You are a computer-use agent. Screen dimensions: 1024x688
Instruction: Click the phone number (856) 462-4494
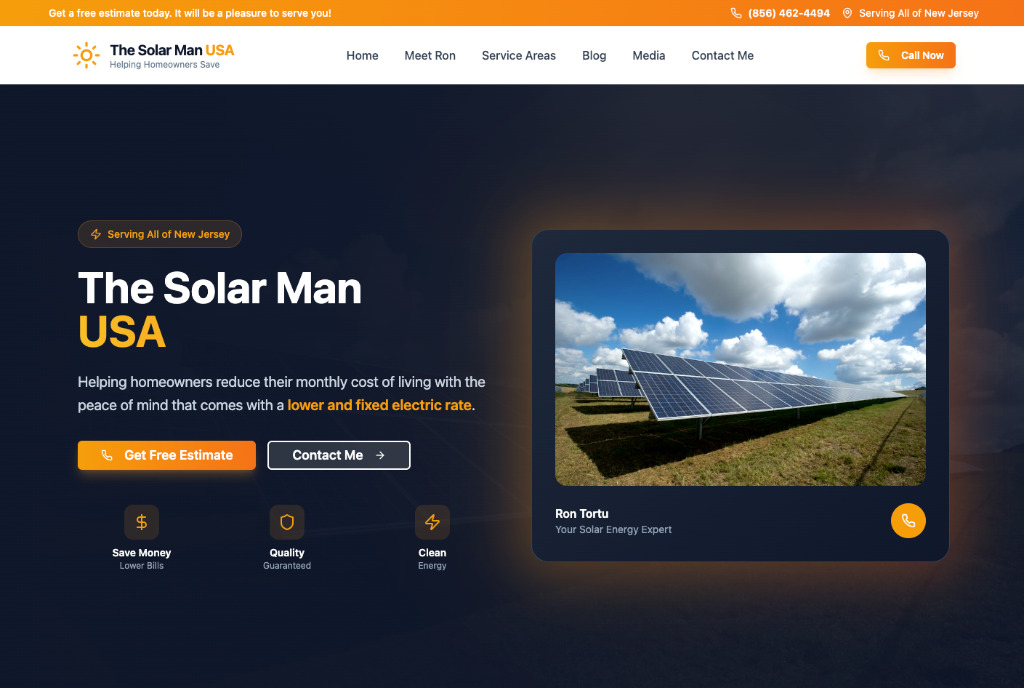pyautogui.click(x=789, y=13)
